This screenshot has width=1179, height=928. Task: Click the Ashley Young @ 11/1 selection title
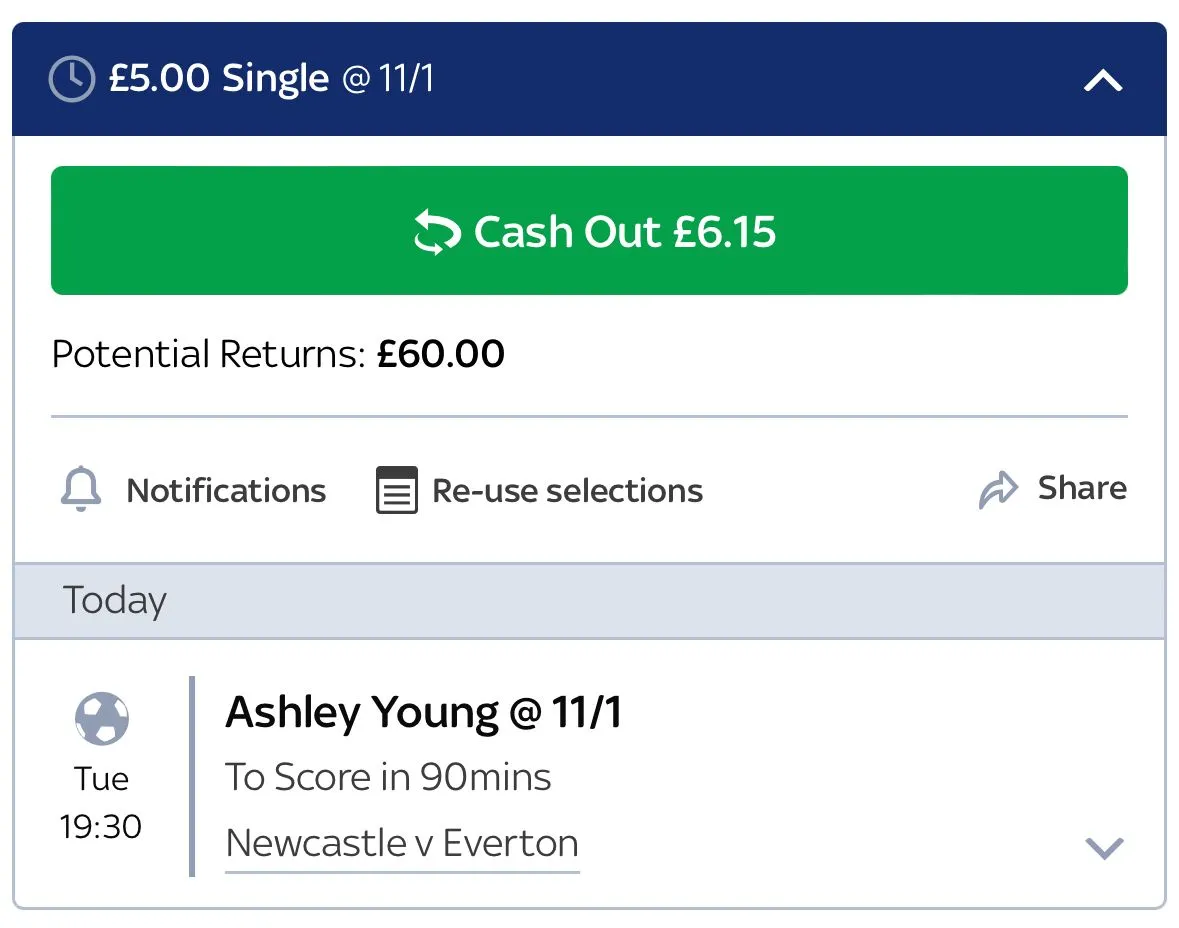point(423,713)
